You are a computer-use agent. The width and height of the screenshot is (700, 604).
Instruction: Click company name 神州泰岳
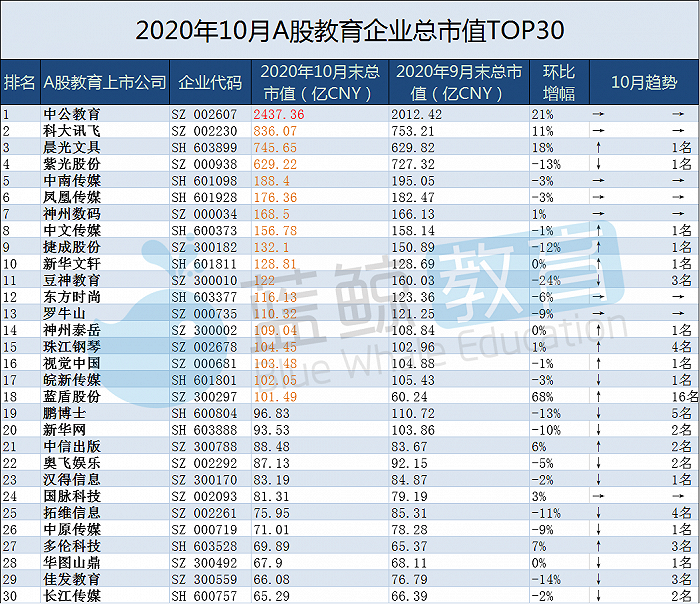pyautogui.click(x=72, y=330)
